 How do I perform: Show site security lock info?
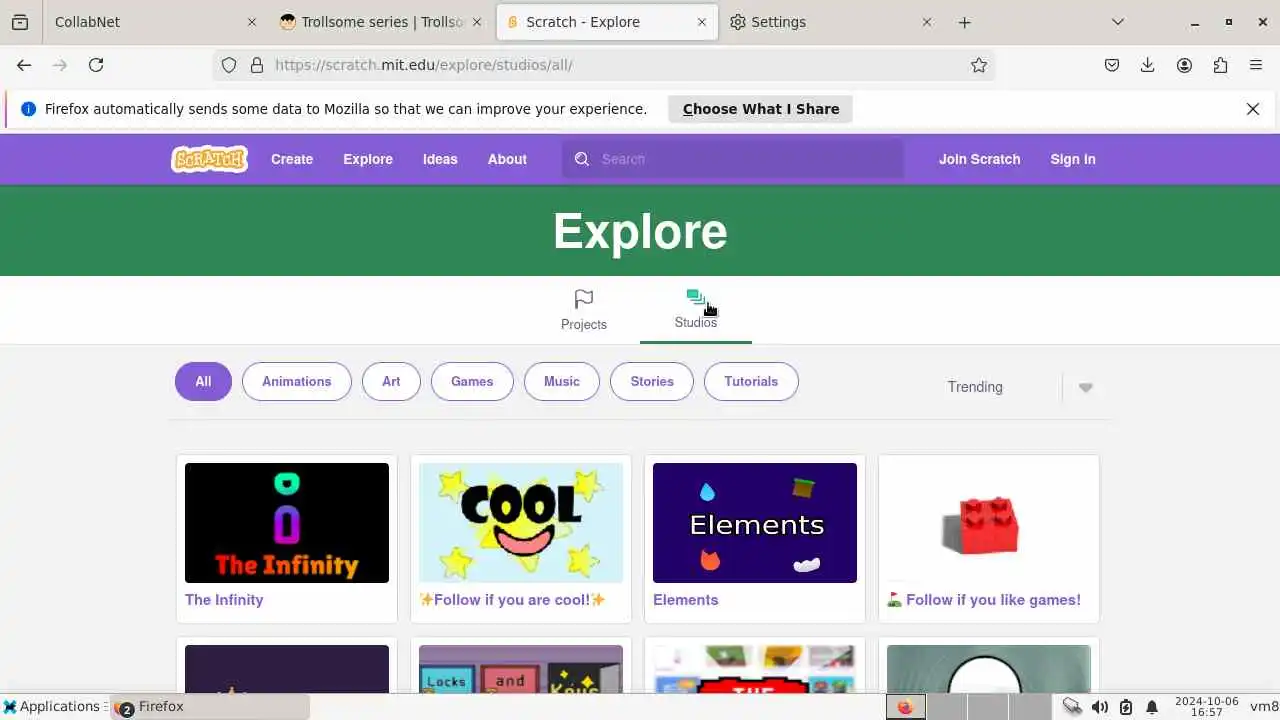click(x=257, y=65)
